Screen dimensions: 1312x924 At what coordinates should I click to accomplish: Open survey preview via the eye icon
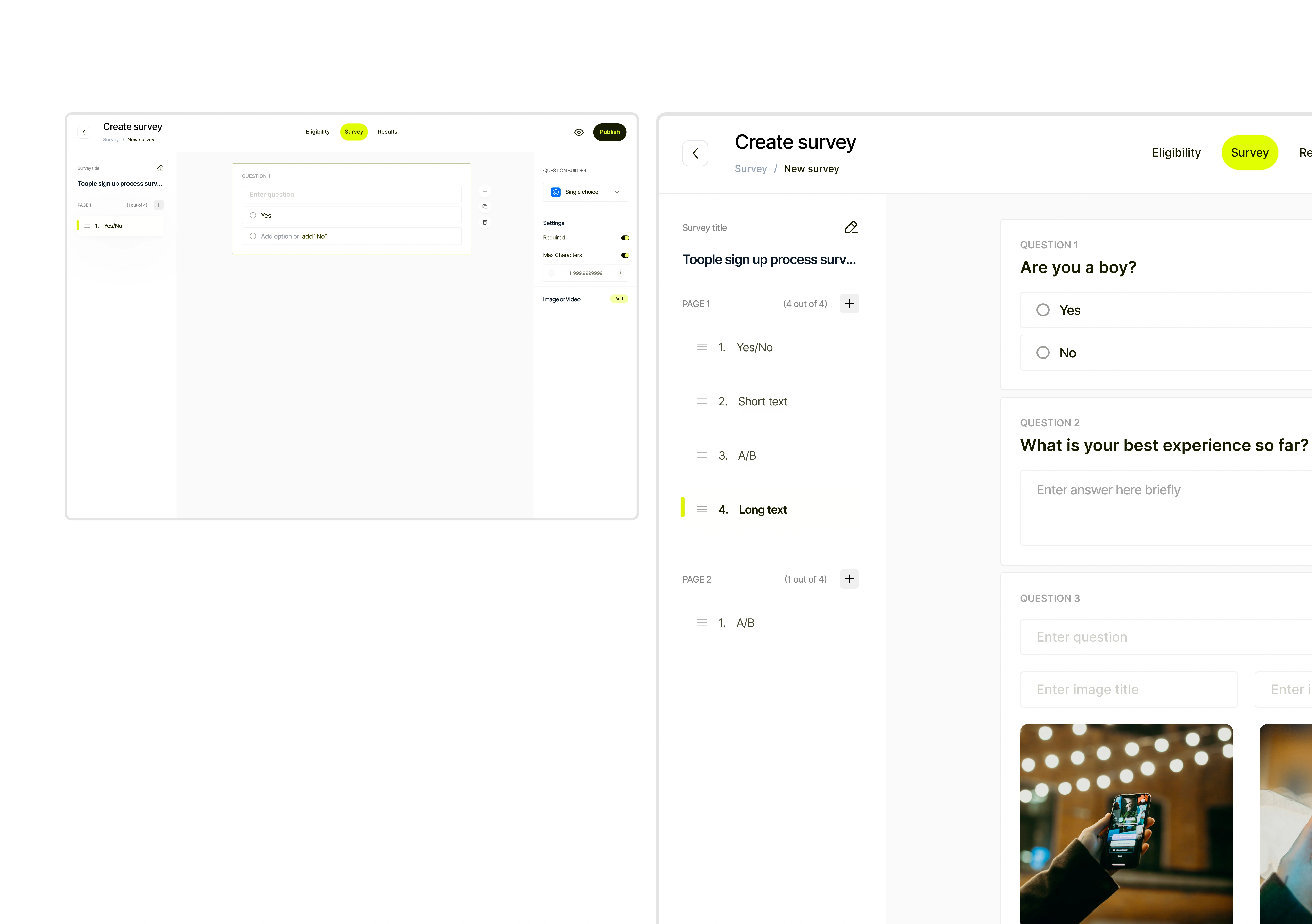pyautogui.click(x=579, y=132)
